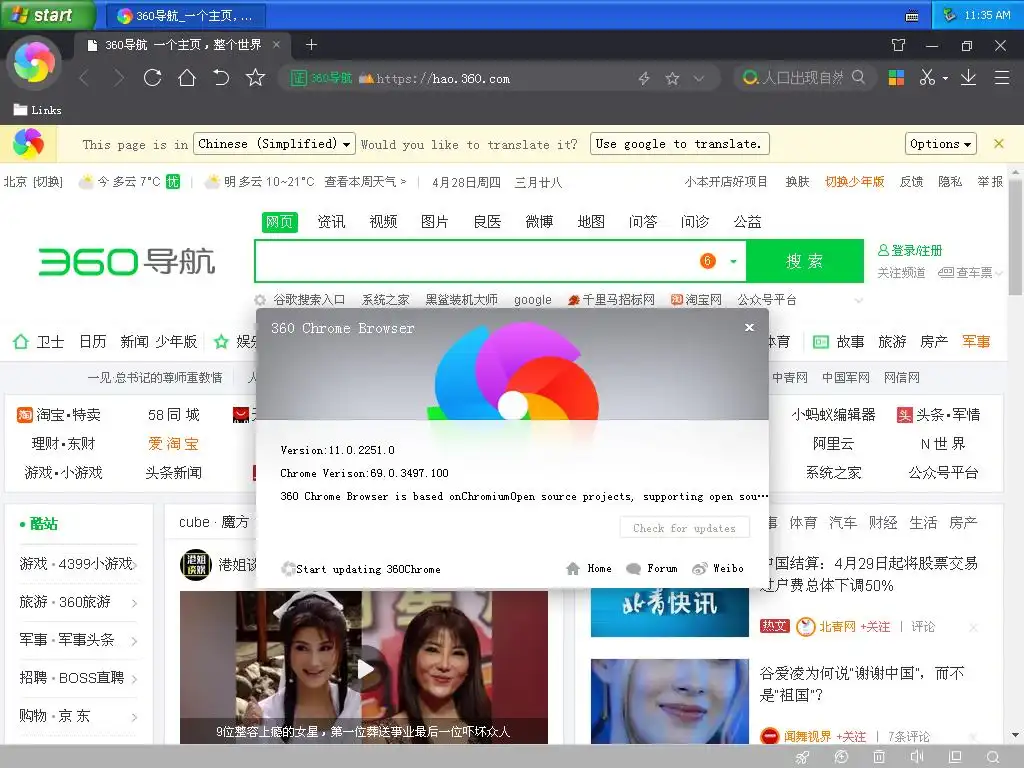Click the Windows start button

coord(48,15)
